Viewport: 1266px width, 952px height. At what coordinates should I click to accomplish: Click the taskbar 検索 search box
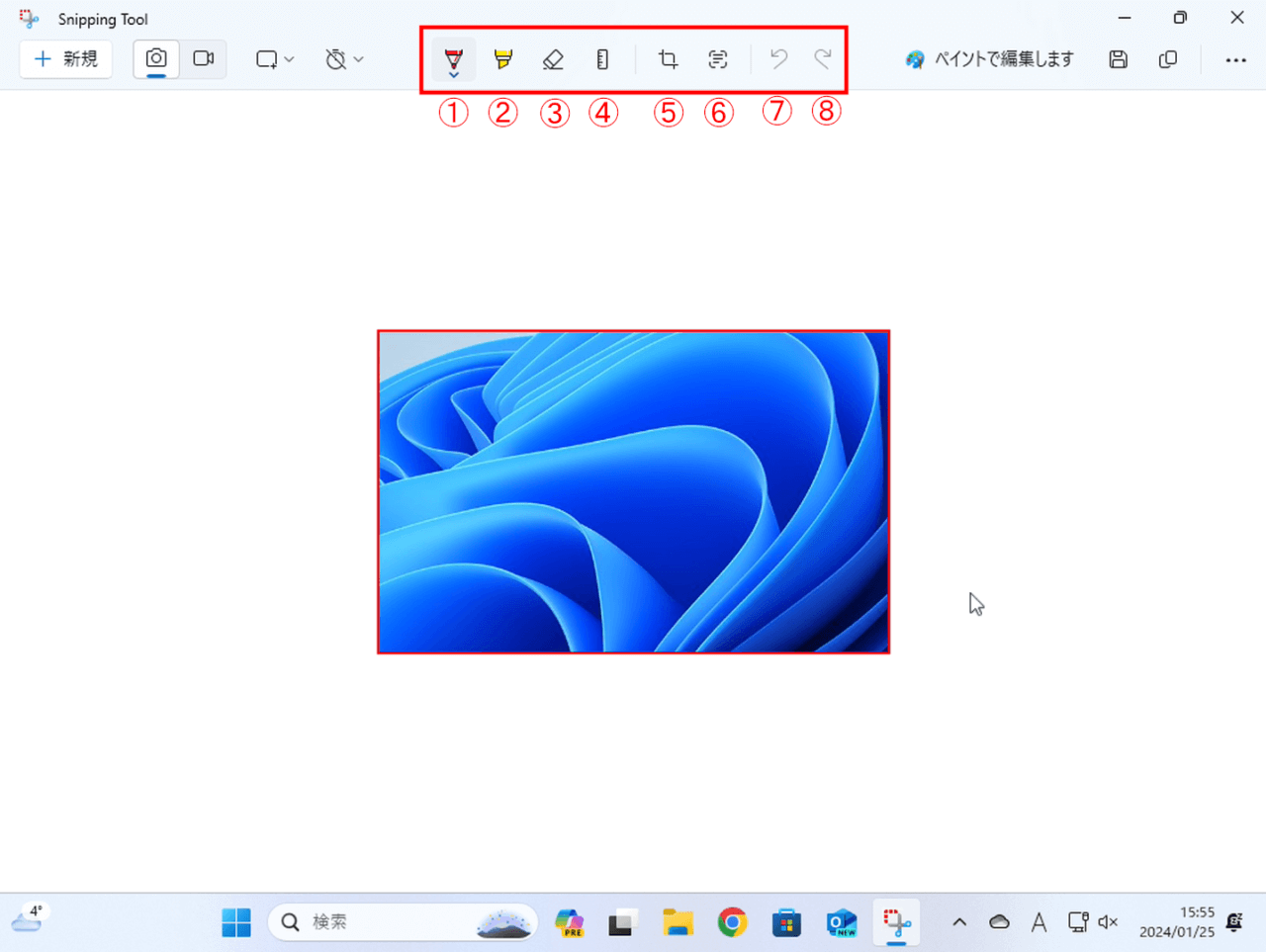(404, 922)
